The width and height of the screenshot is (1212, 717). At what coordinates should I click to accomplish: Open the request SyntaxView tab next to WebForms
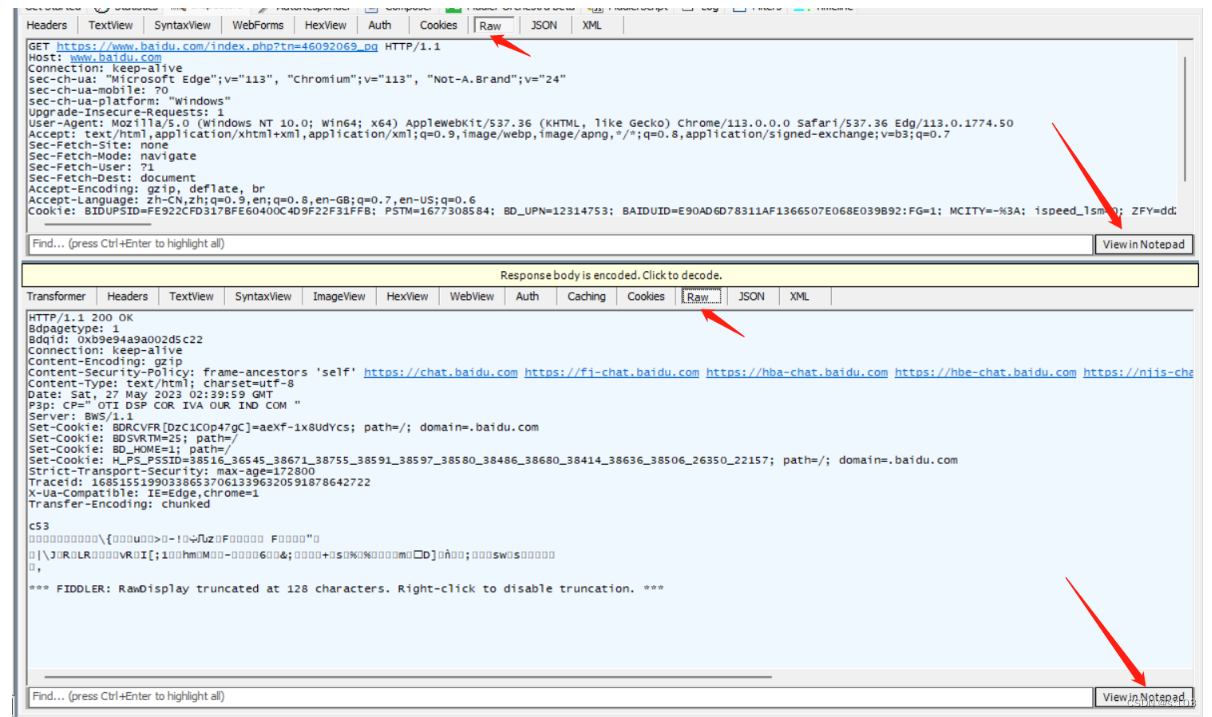(x=183, y=25)
